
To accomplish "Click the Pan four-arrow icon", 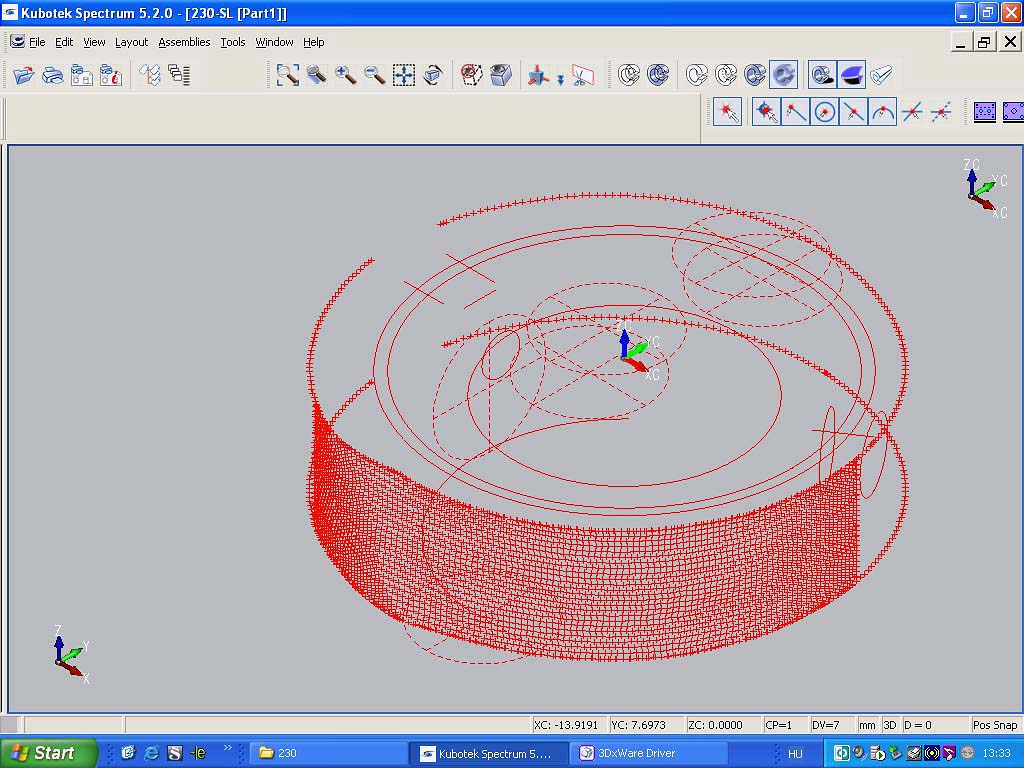I will coord(404,75).
